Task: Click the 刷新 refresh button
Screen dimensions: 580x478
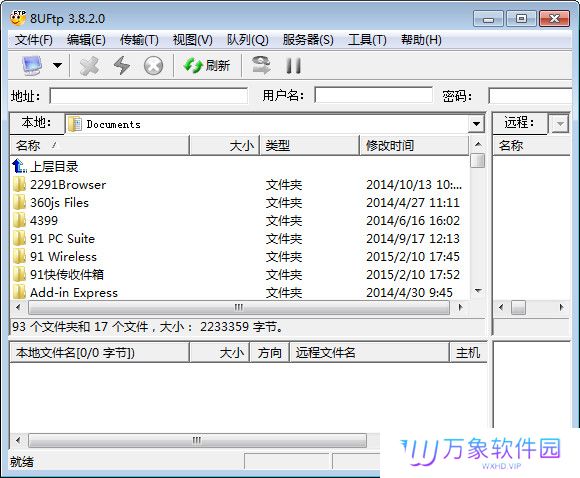Action: (207, 66)
